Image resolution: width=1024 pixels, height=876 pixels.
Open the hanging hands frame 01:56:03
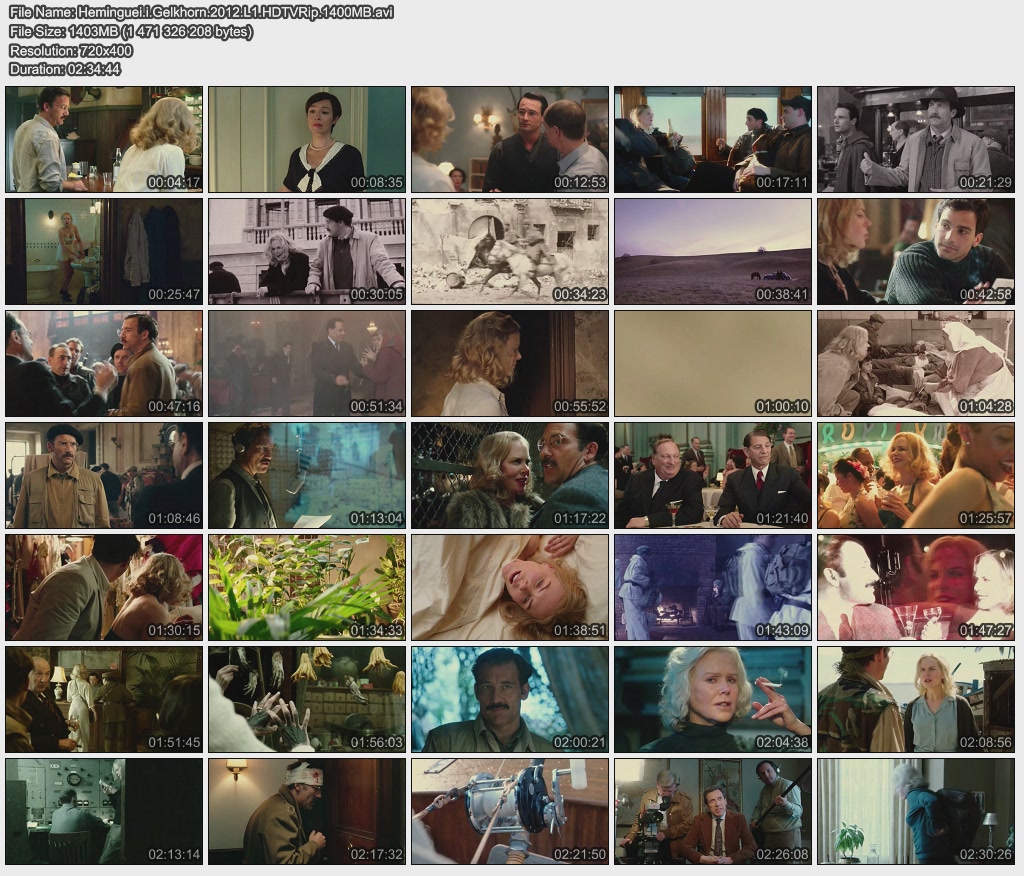[307, 700]
